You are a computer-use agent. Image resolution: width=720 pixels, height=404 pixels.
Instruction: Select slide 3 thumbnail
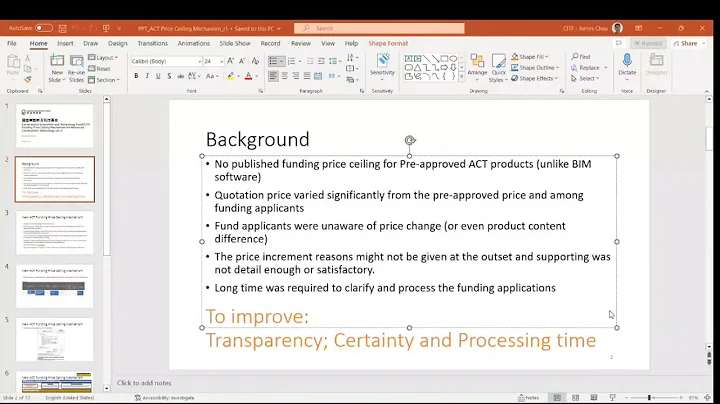tap(55, 233)
